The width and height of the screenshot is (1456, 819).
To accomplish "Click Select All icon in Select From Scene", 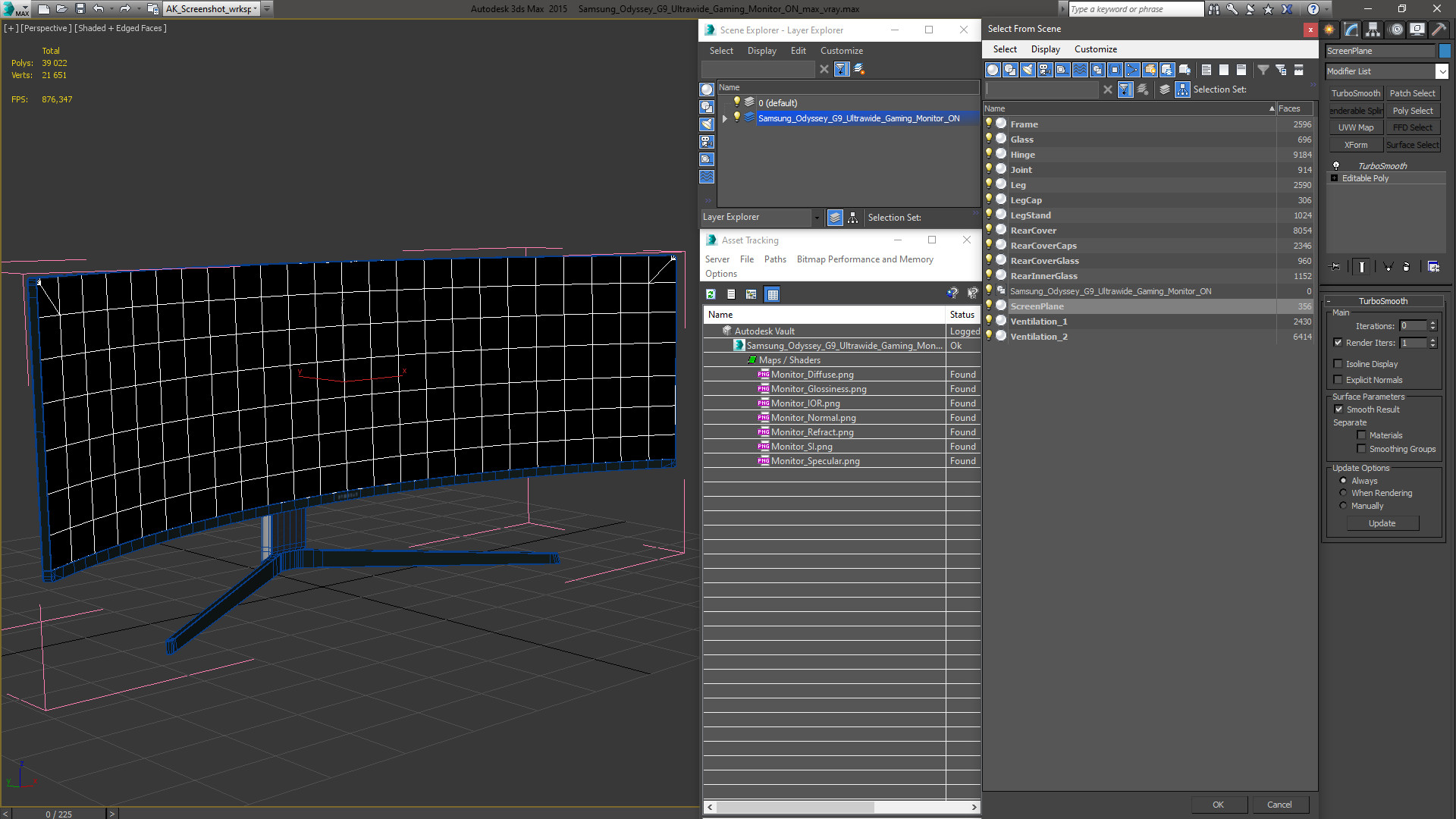I will [x=1207, y=70].
